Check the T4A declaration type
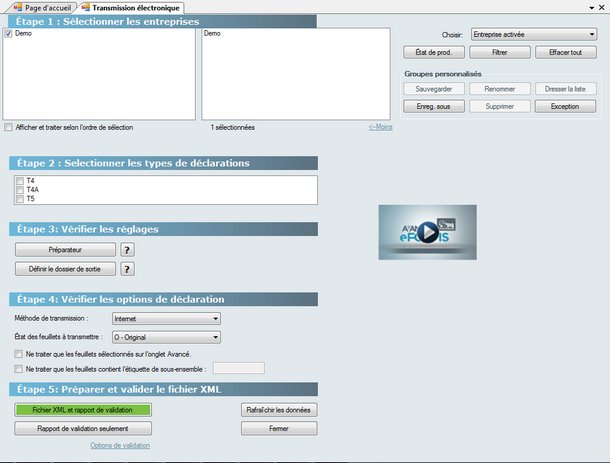Screen dimensions: 610x463 [20, 190]
